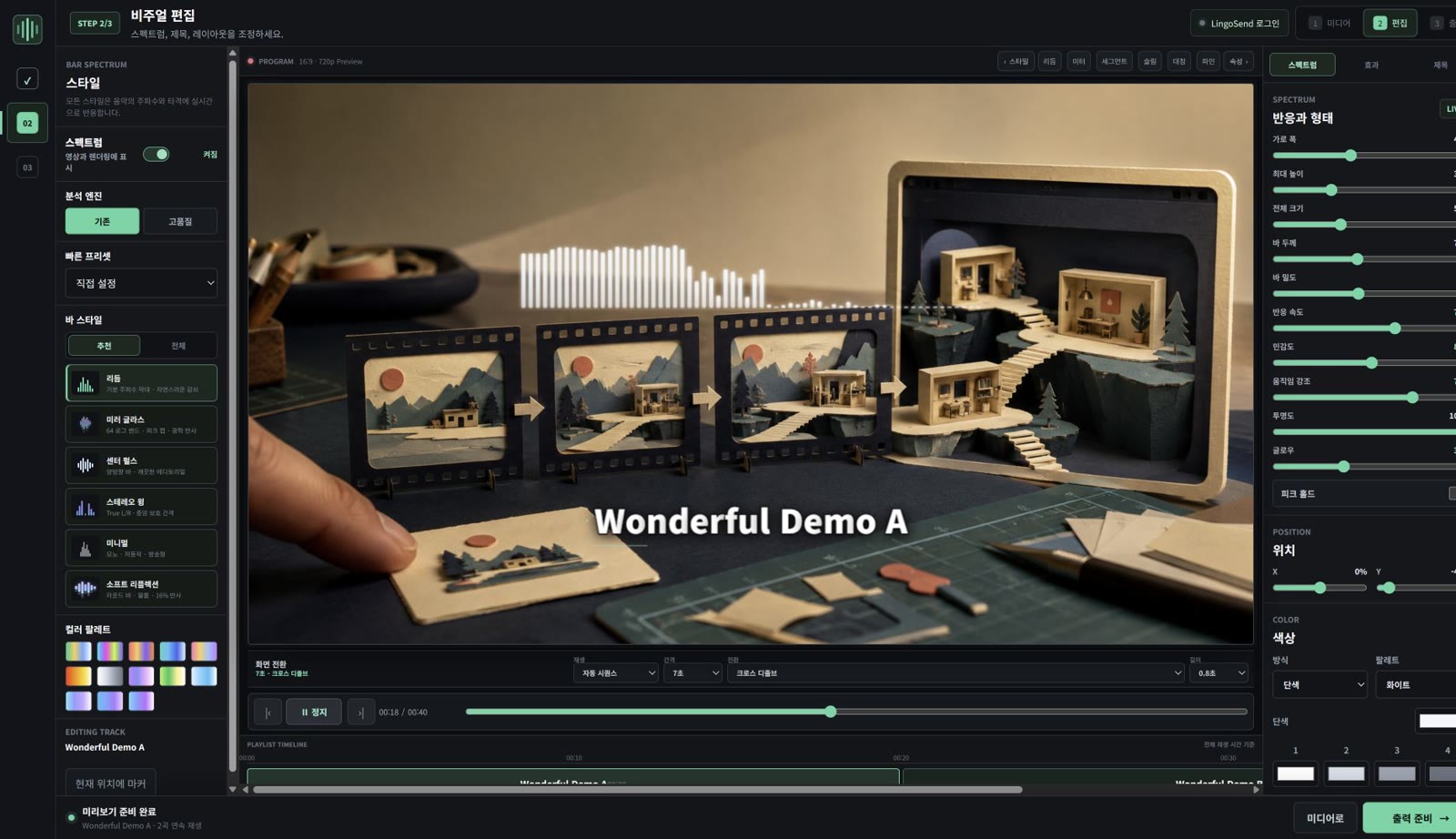
Task: Show 전체 bar styles
Action: (x=178, y=346)
